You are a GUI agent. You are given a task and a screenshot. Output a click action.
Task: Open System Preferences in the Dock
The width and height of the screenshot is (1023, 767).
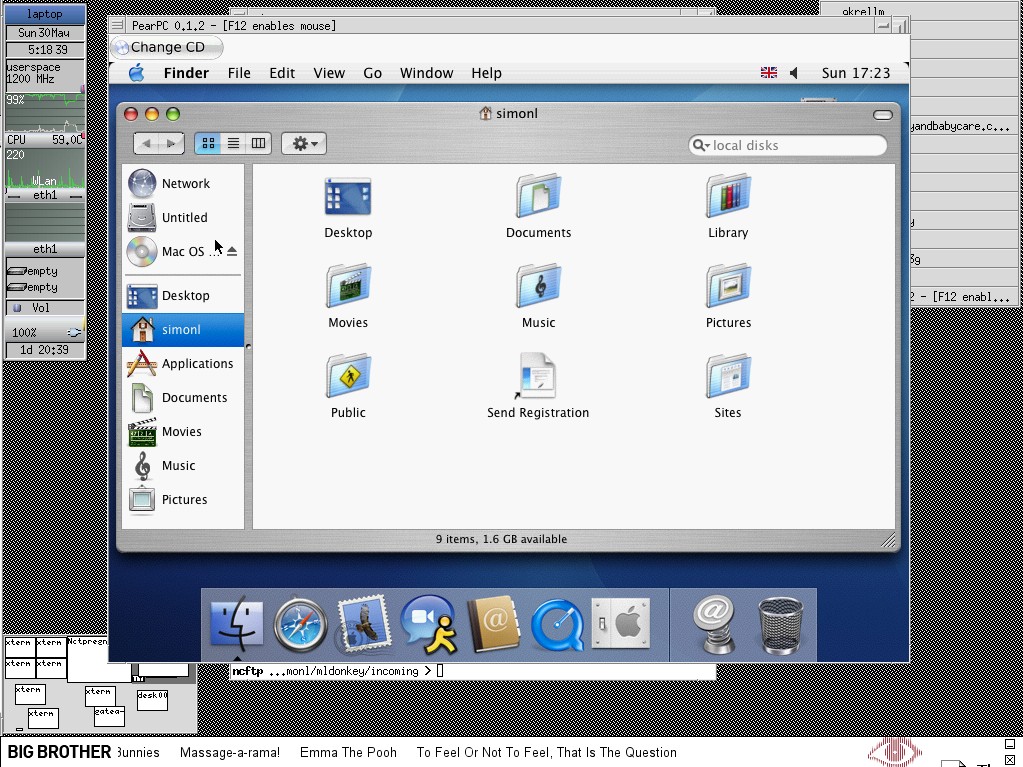[620, 624]
